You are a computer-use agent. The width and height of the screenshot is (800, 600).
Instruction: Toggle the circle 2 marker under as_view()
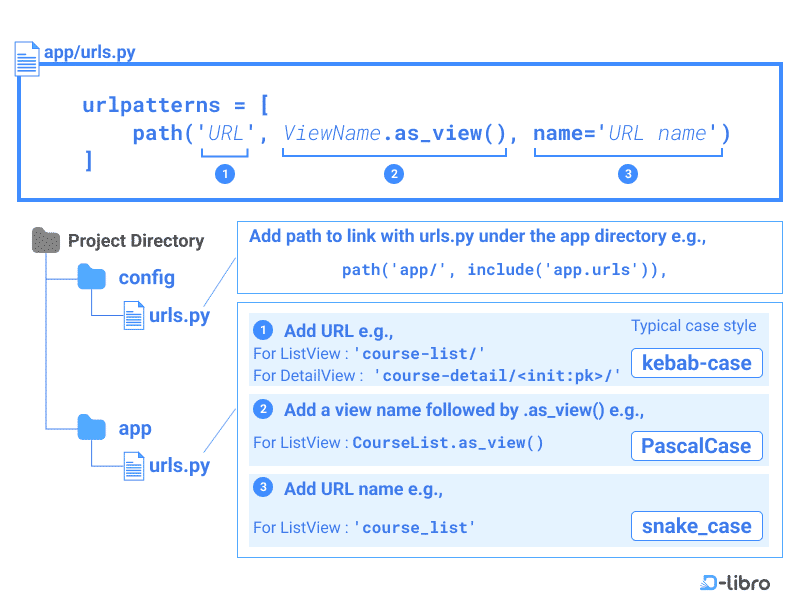coord(394,174)
